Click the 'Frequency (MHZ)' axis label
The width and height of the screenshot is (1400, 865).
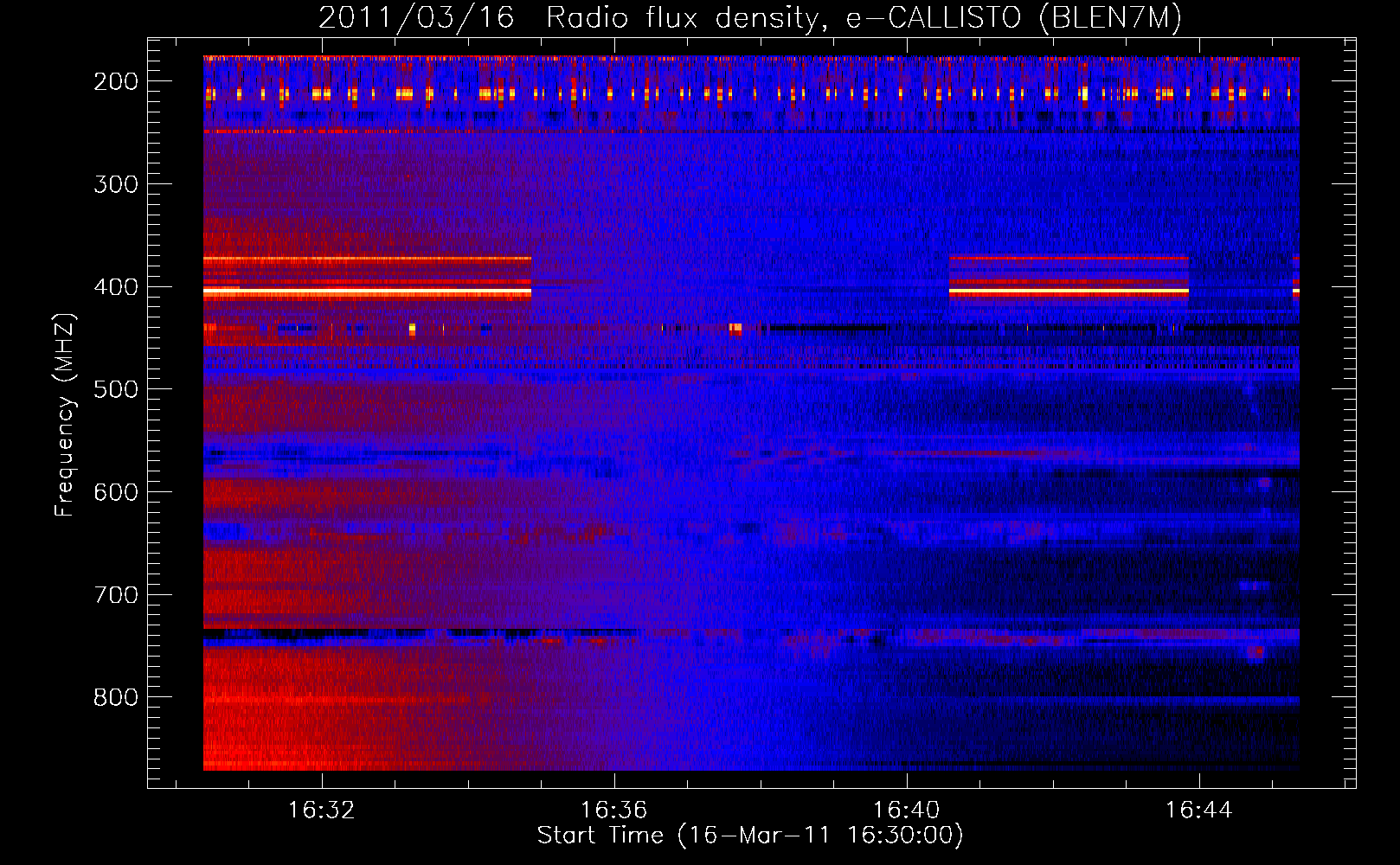[x=65, y=414]
